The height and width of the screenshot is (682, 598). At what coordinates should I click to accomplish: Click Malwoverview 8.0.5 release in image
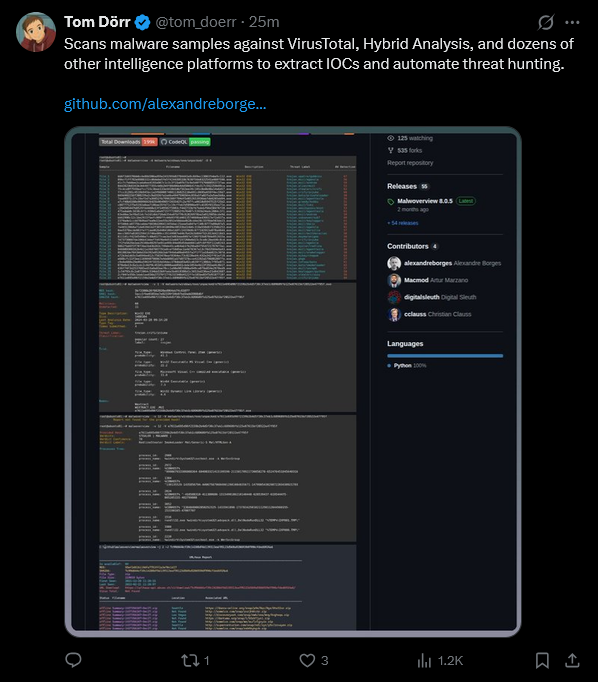(424, 201)
